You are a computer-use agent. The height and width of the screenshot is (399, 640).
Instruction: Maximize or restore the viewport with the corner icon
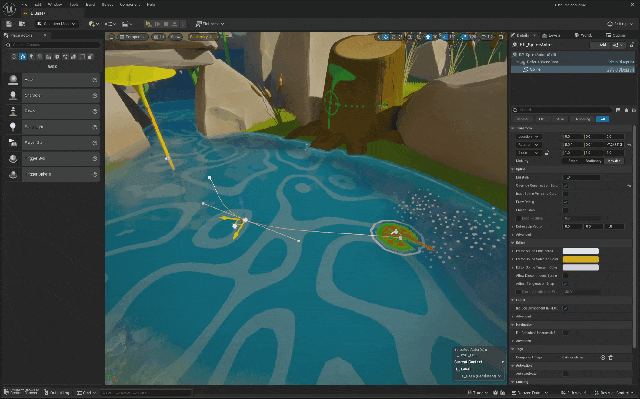click(x=501, y=37)
